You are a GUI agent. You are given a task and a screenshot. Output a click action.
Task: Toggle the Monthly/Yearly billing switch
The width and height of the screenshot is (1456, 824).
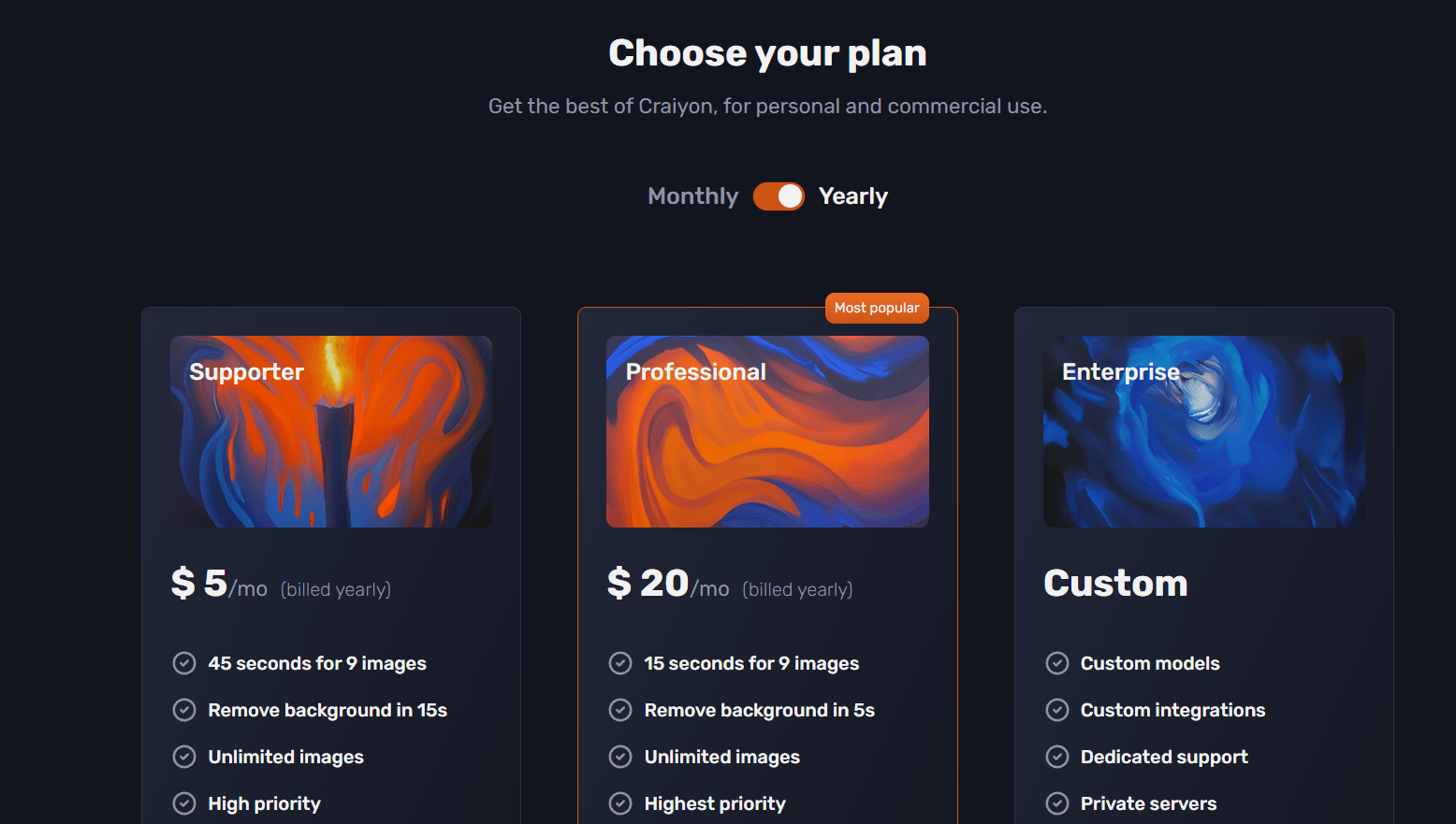click(779, 196)
